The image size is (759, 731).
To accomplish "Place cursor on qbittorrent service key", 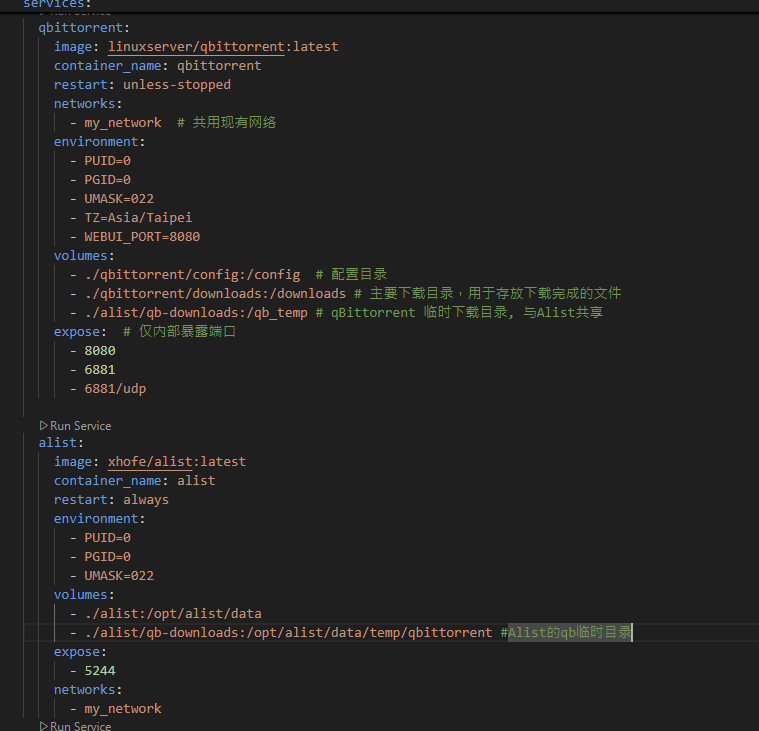I will [x=80, y=28].
